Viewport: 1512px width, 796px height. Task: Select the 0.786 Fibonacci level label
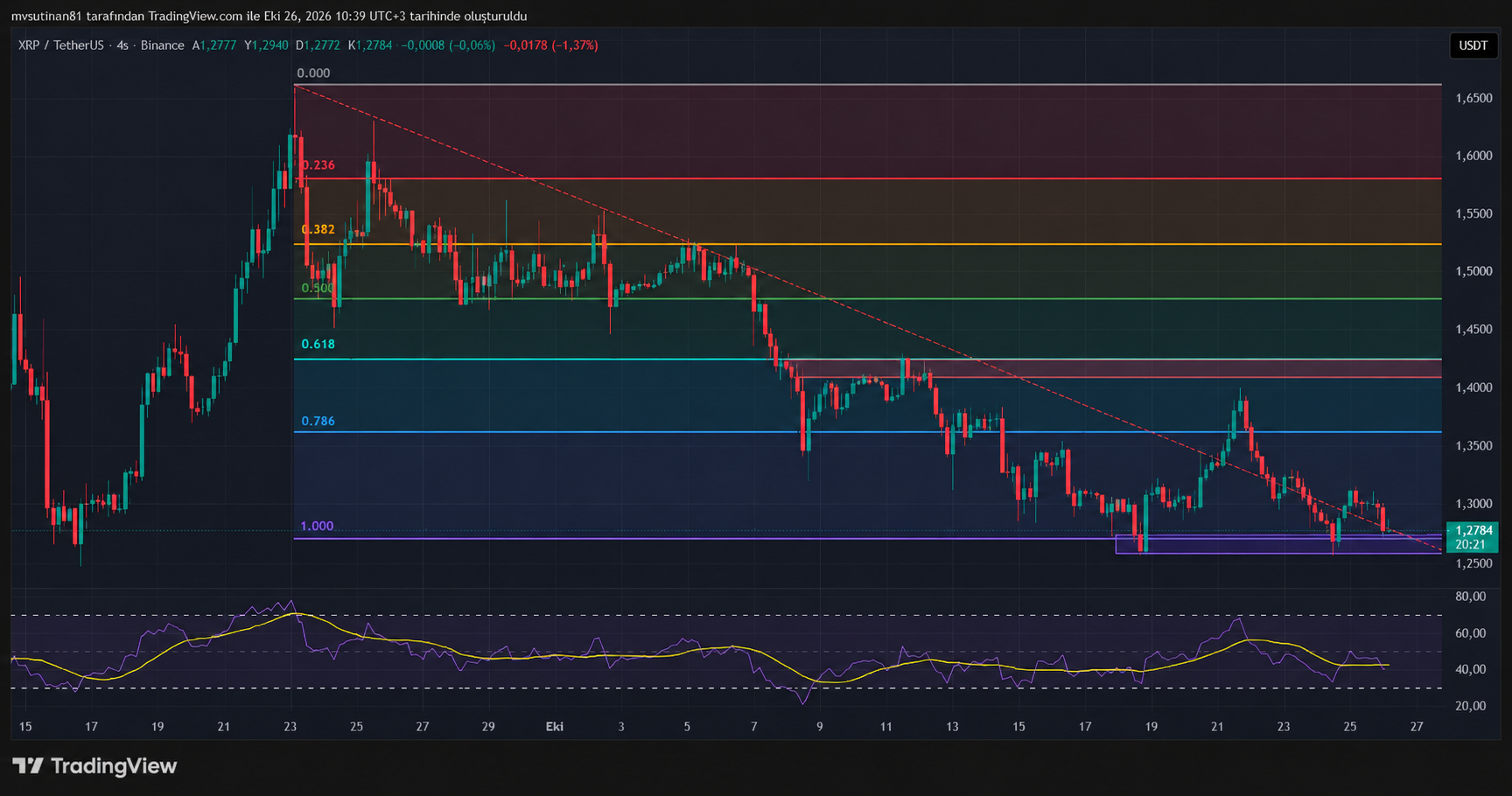pyautogui.click(x=318, y=422)
